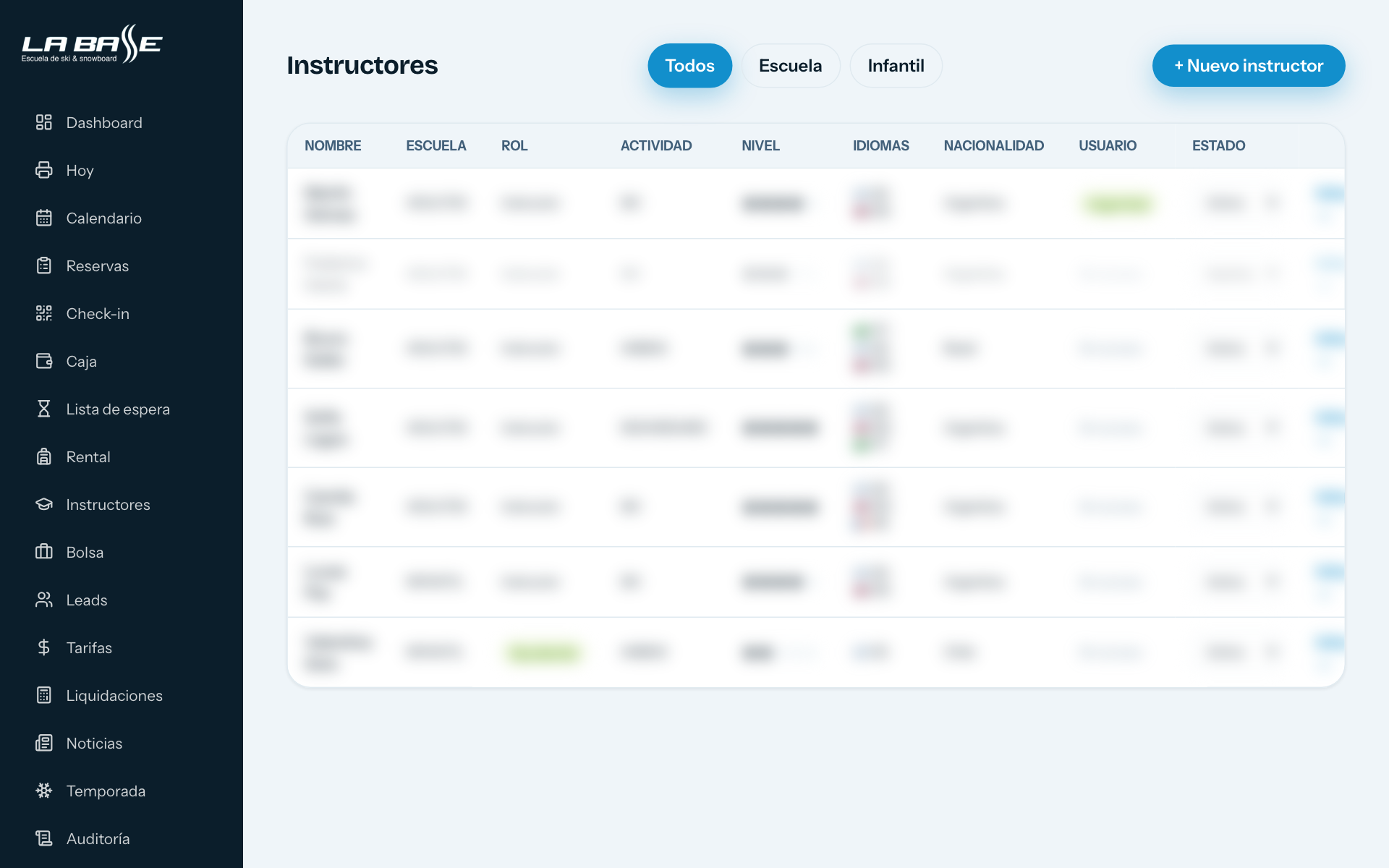
Task: Open the Dashboard grid icon
Action: [44, 122]
